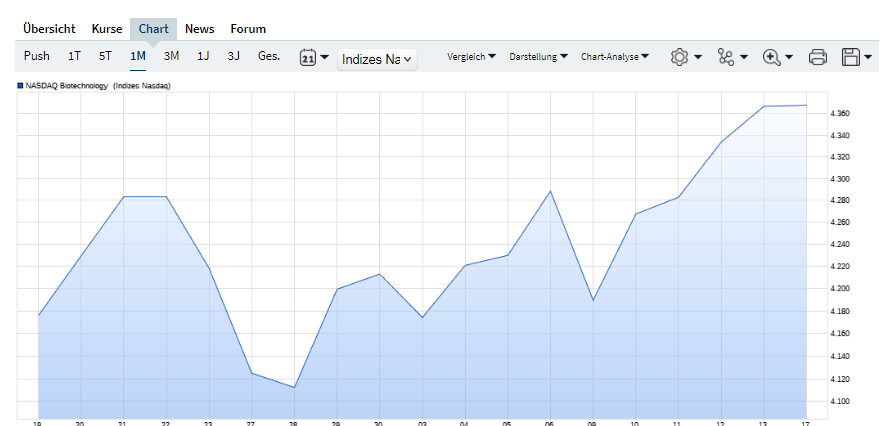Select the 3J time range

coord(233,56)
